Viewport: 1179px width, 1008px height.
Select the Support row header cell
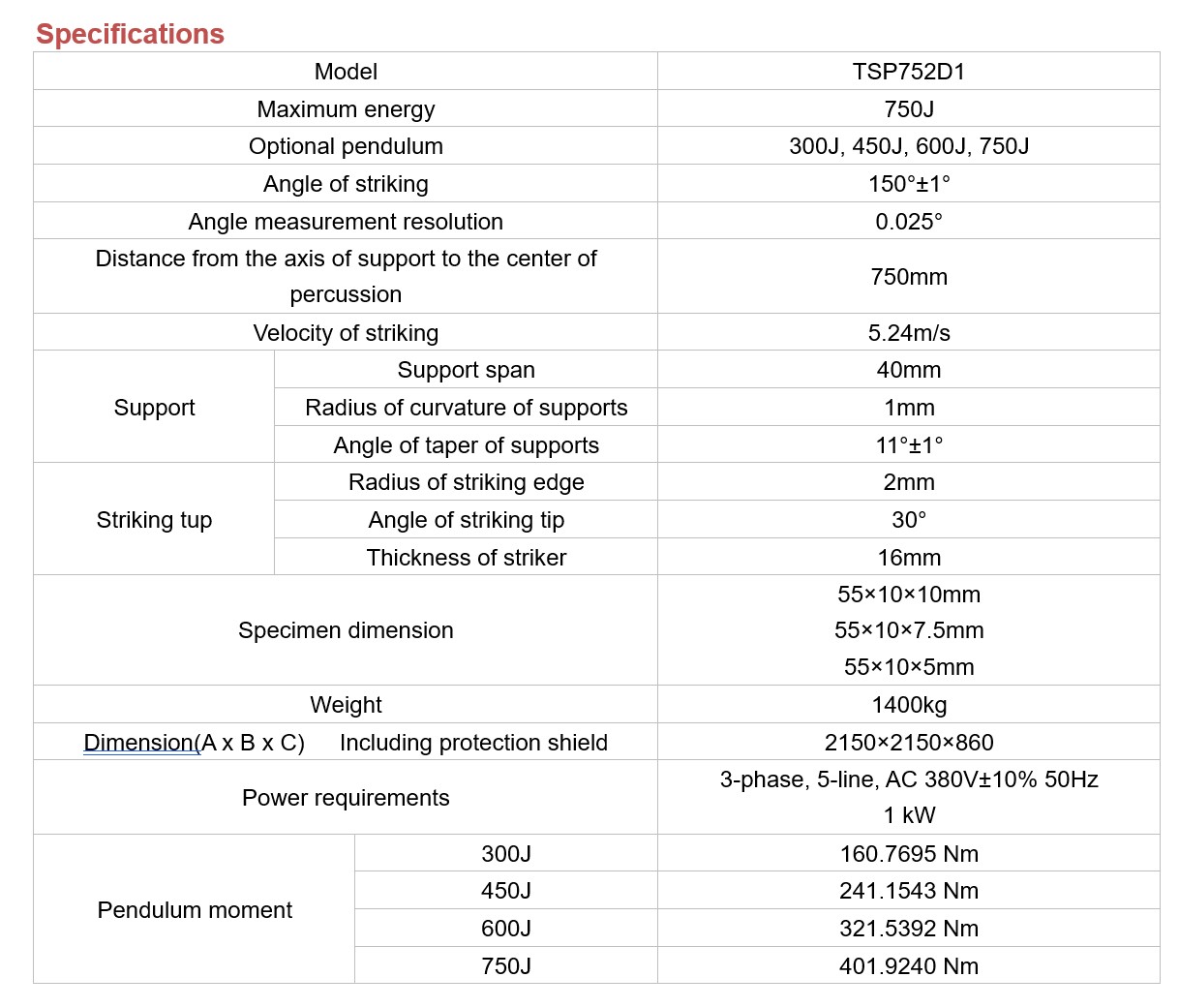[x=154, y=408]
